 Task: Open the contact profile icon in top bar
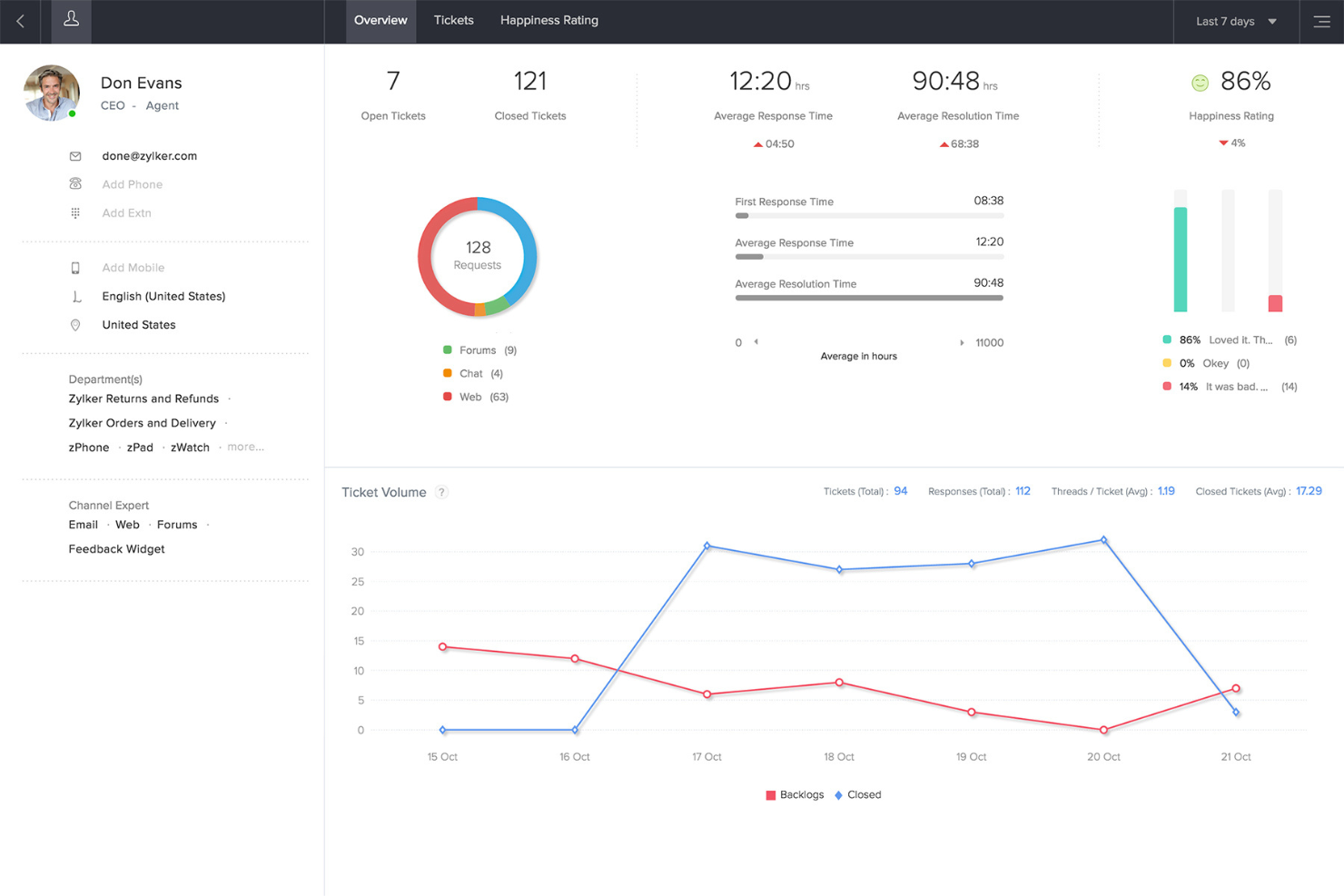pos(70,21)
